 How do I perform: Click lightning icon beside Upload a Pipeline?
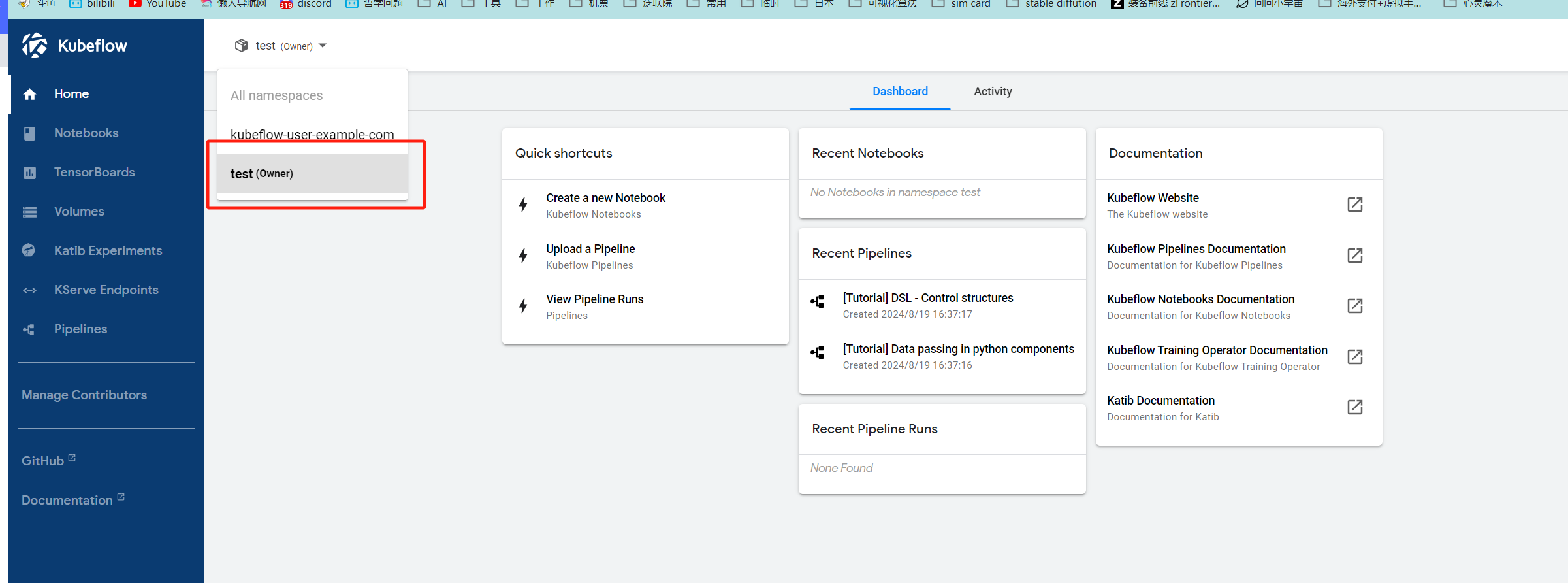[x=523, y=256]
